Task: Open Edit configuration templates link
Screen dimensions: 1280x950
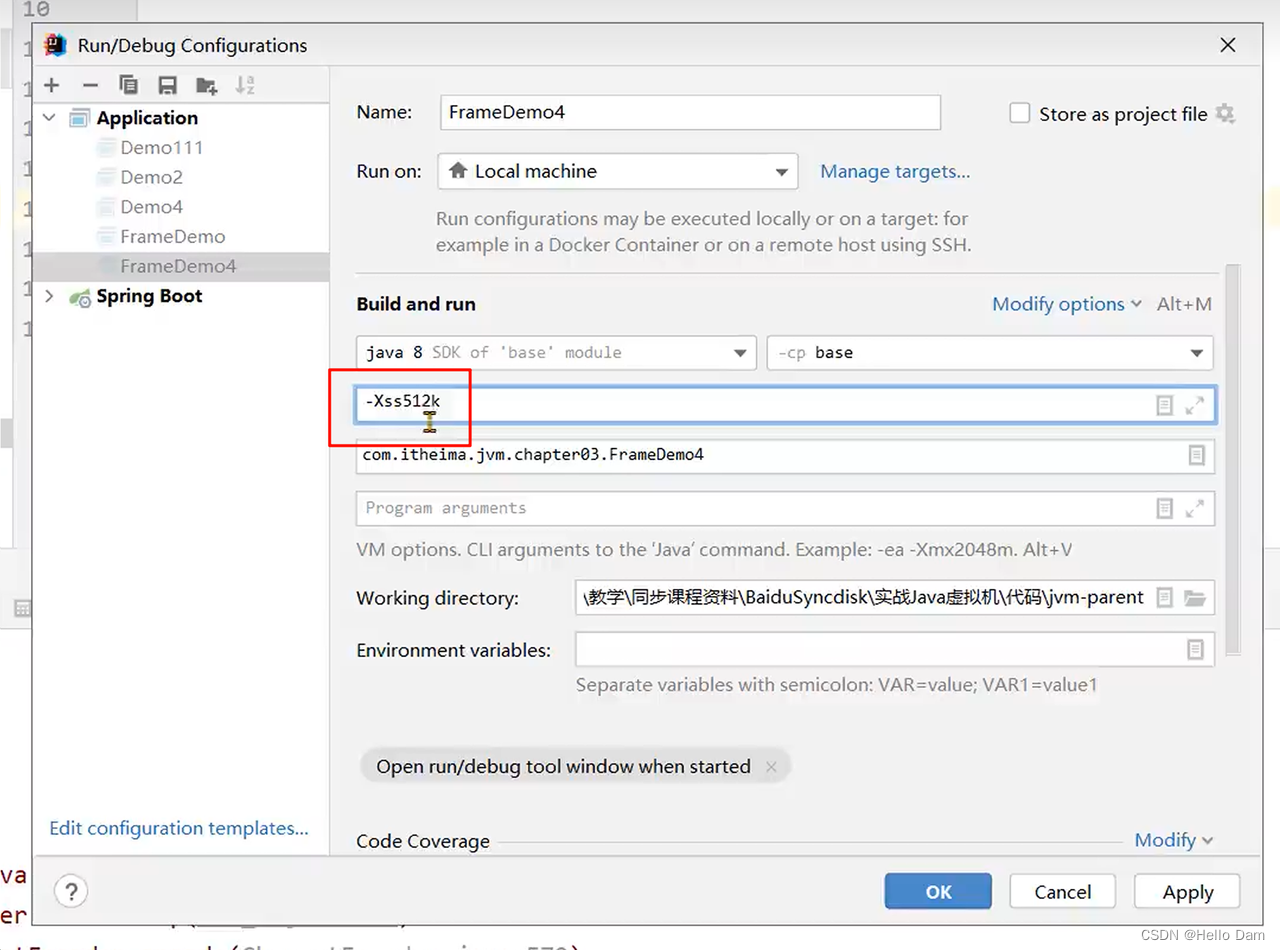Action: click(x=179, y=828)
